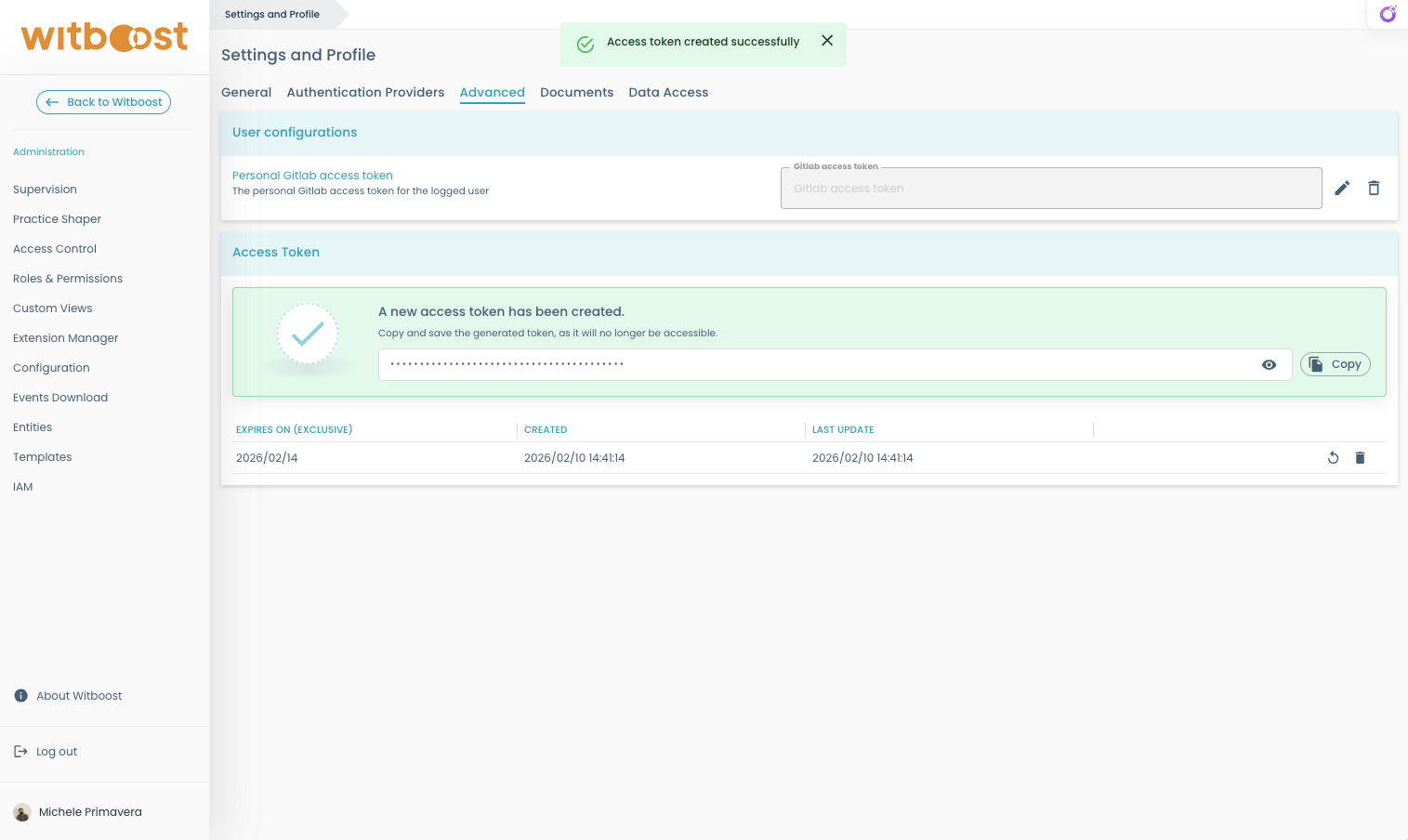Click the Witboost logo

tap(104, 37)
